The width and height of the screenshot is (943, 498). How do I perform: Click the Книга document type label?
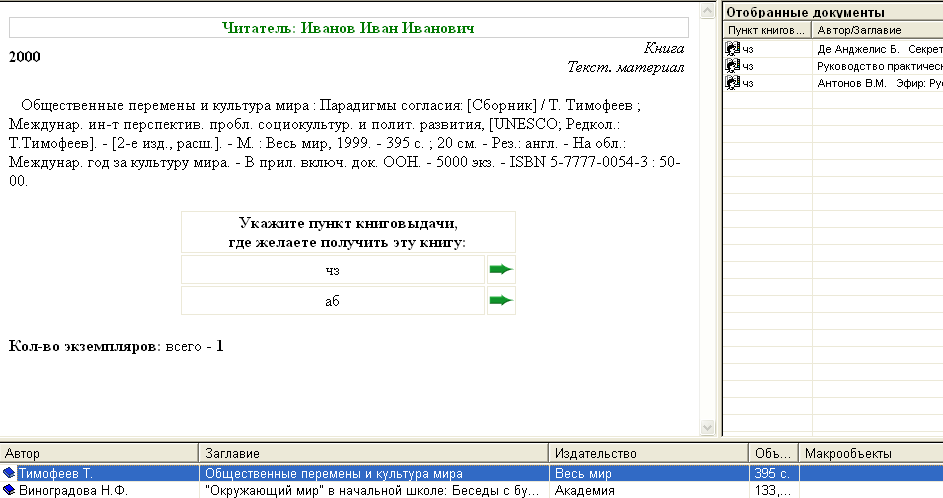point(664,48)
